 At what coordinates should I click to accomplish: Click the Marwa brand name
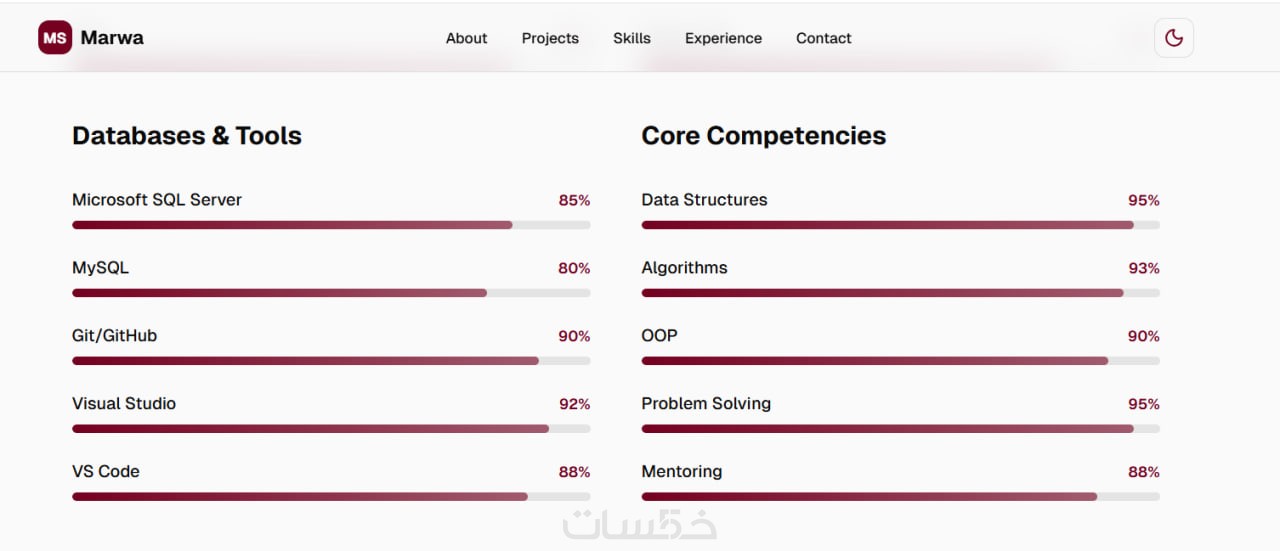112,38
